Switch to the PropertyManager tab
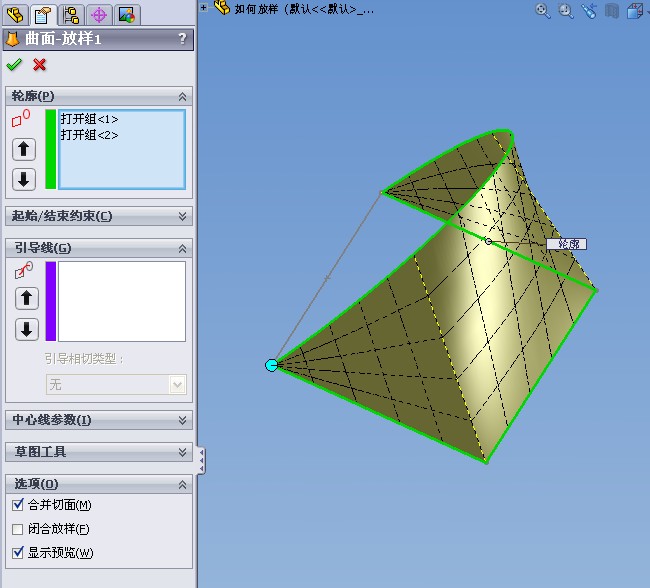650x588 pixels. click(43, 15)
